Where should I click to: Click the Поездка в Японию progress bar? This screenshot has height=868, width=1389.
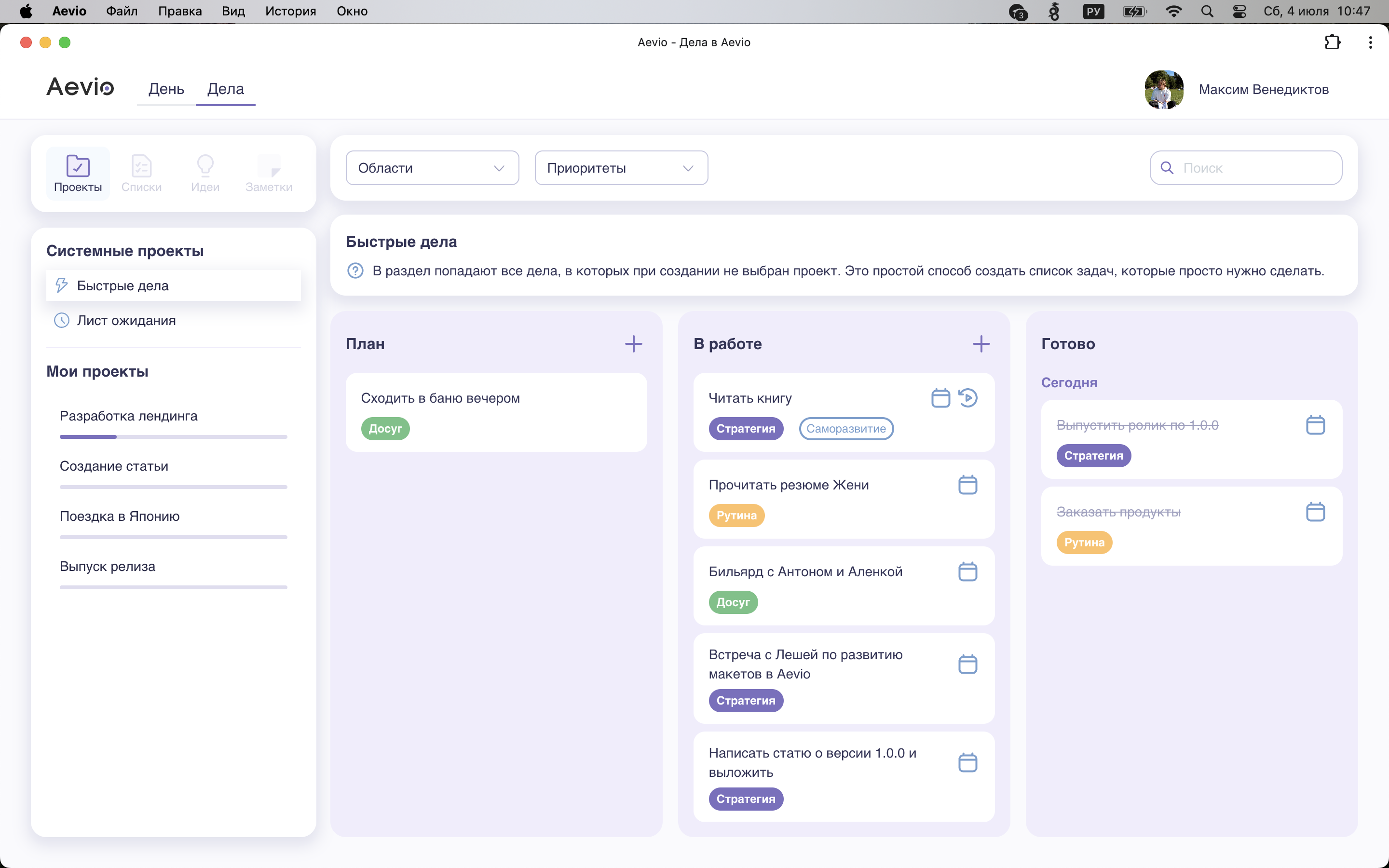[173, 537]
